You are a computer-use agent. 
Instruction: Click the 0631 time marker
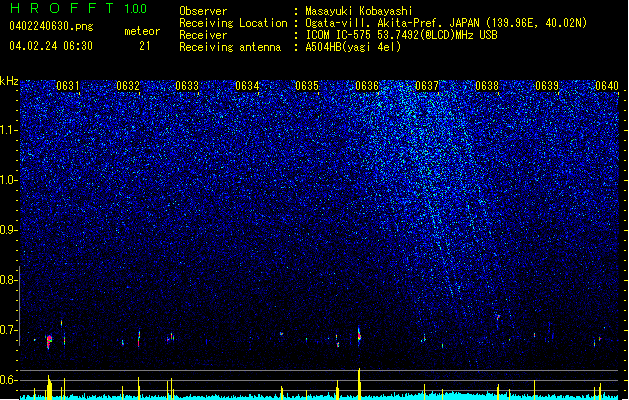point(67,86)
